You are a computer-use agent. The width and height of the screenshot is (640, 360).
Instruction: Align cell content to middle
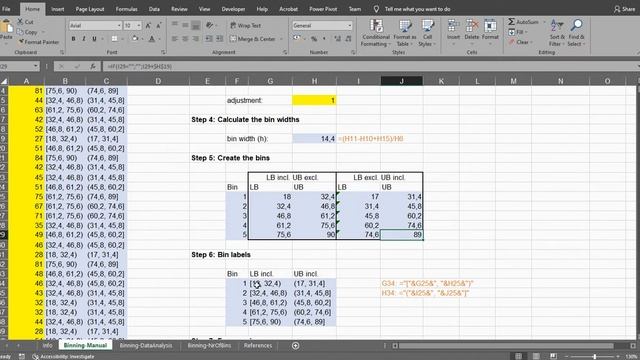[185, 25]
